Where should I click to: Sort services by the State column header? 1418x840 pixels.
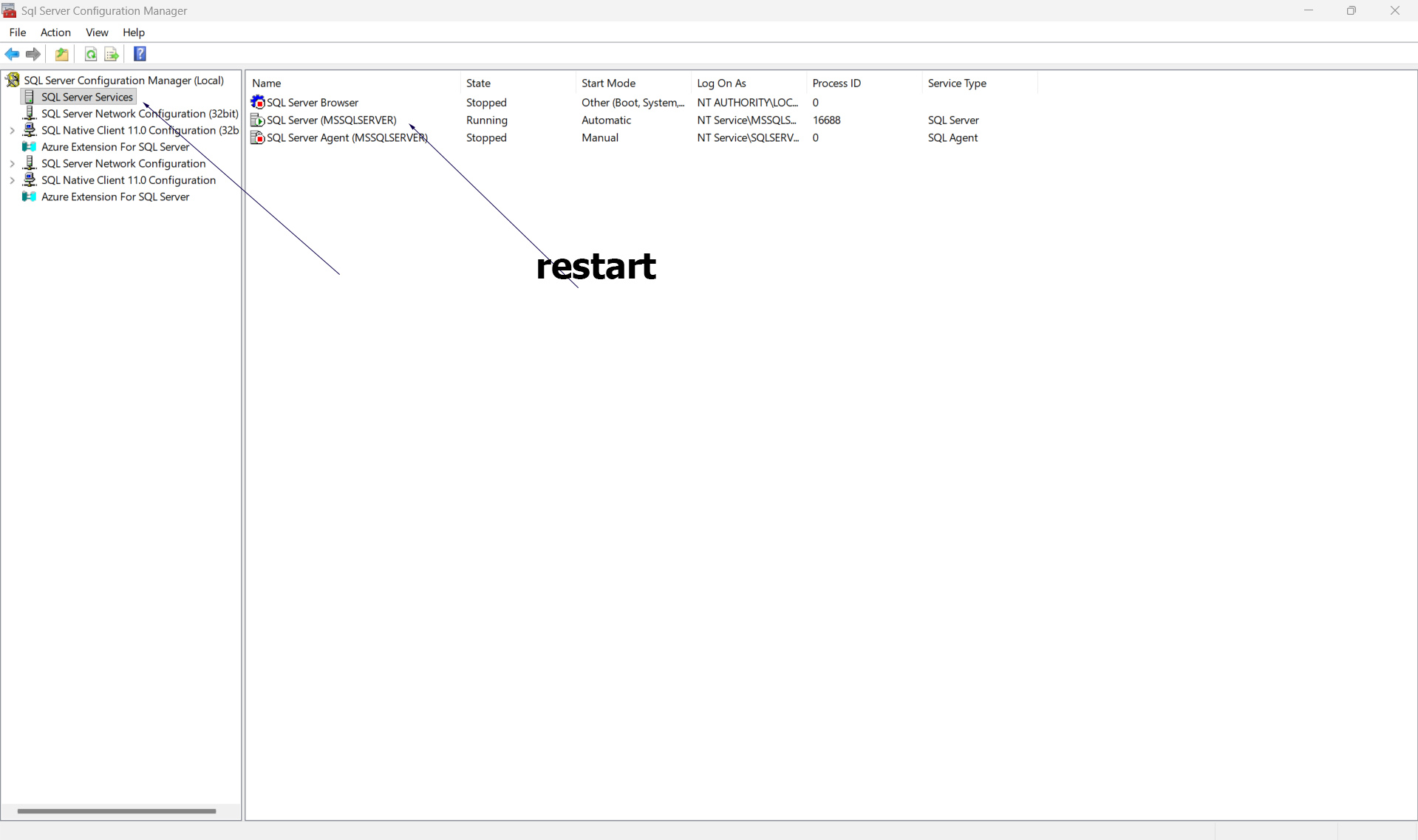tap(478, 83)
